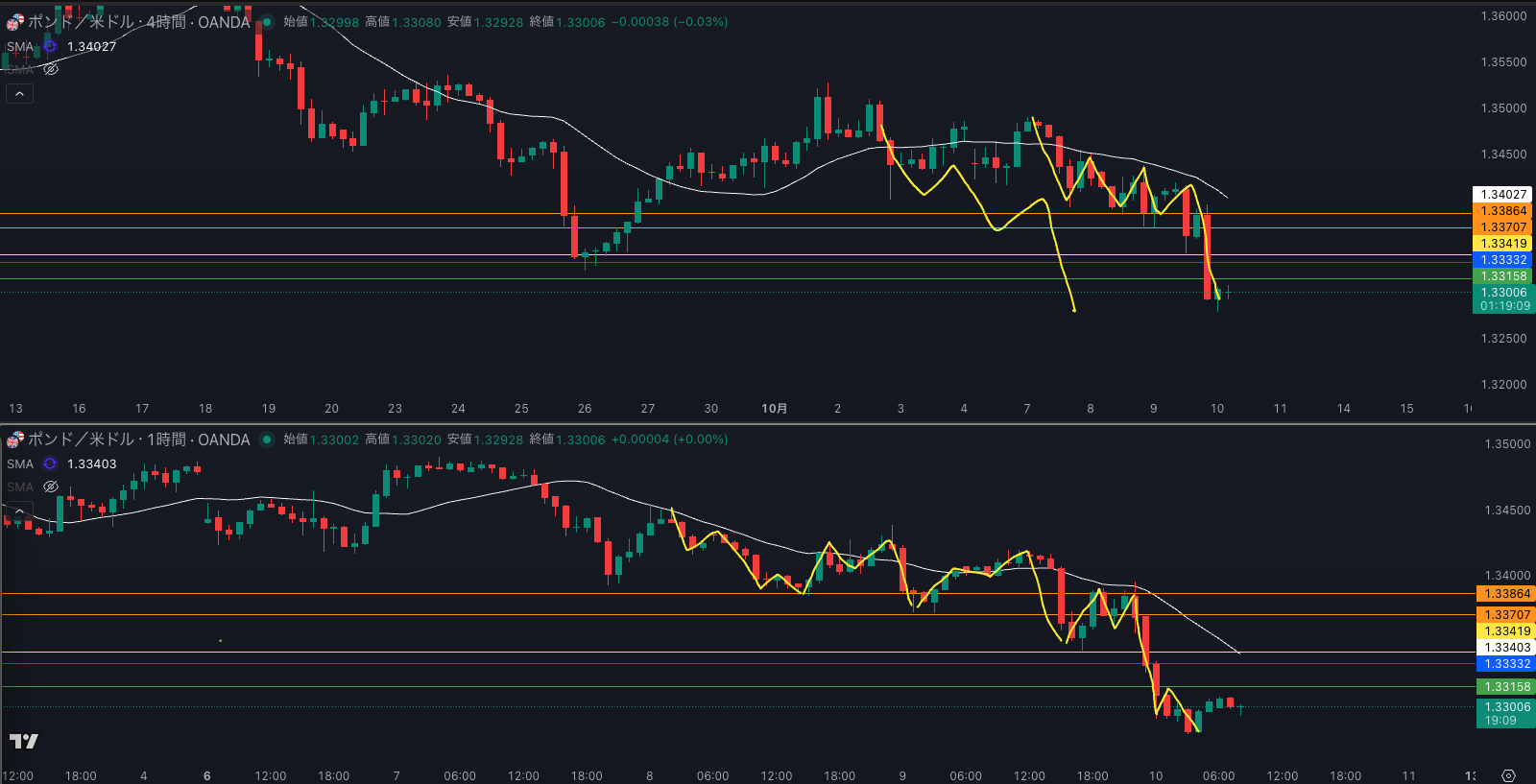
Task: Click the SMA refresh icon in 1-hour chart
Action: click(x=50, y=463)
